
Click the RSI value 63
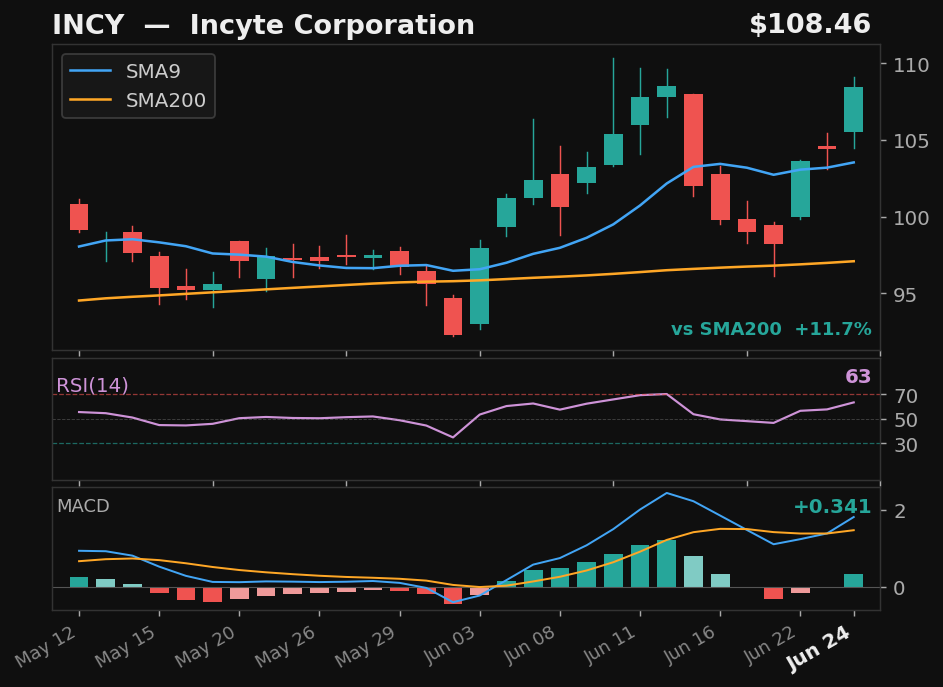(x=858, y=377)
